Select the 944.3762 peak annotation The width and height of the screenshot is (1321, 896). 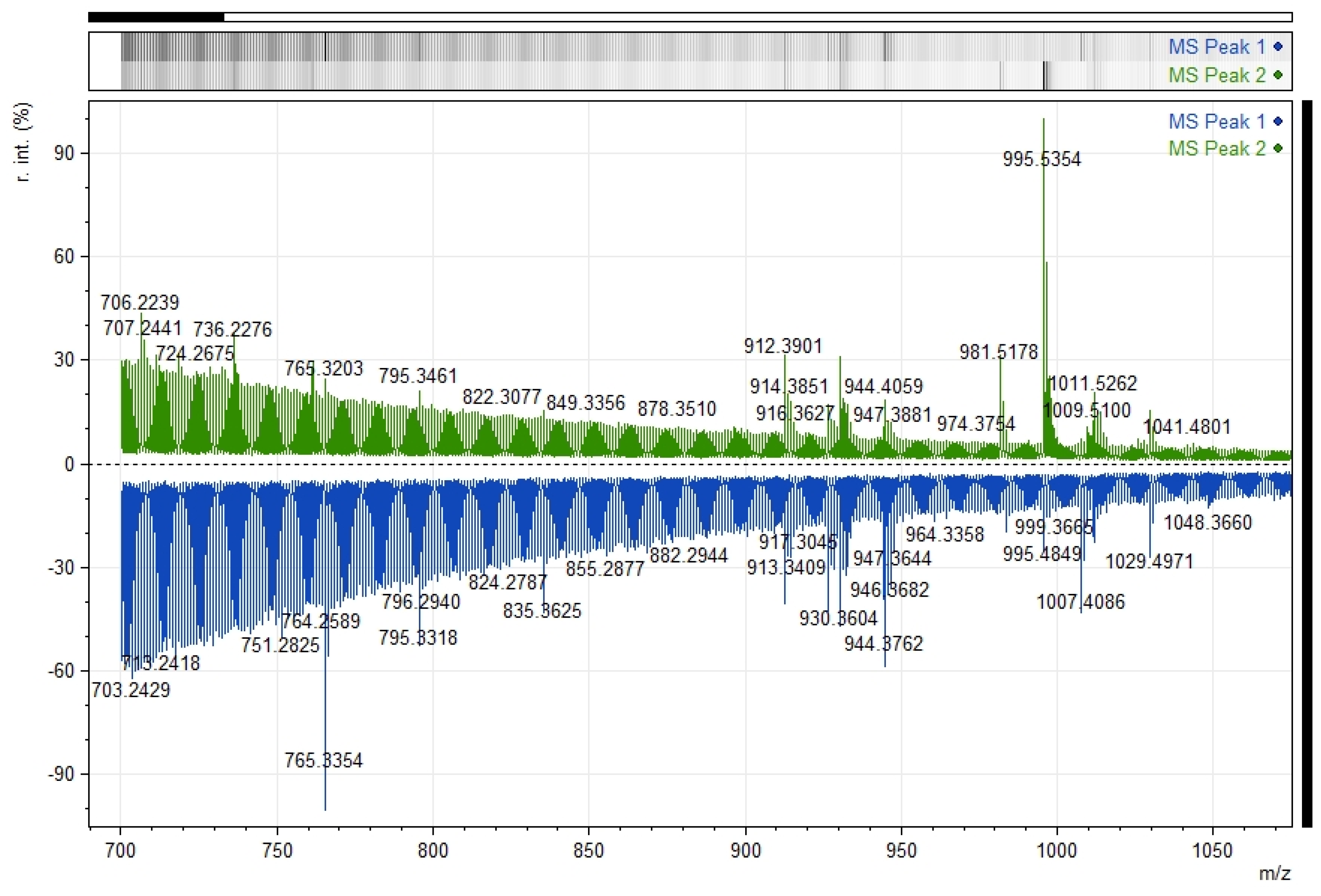pyautogui.click(x=883, y=643)
